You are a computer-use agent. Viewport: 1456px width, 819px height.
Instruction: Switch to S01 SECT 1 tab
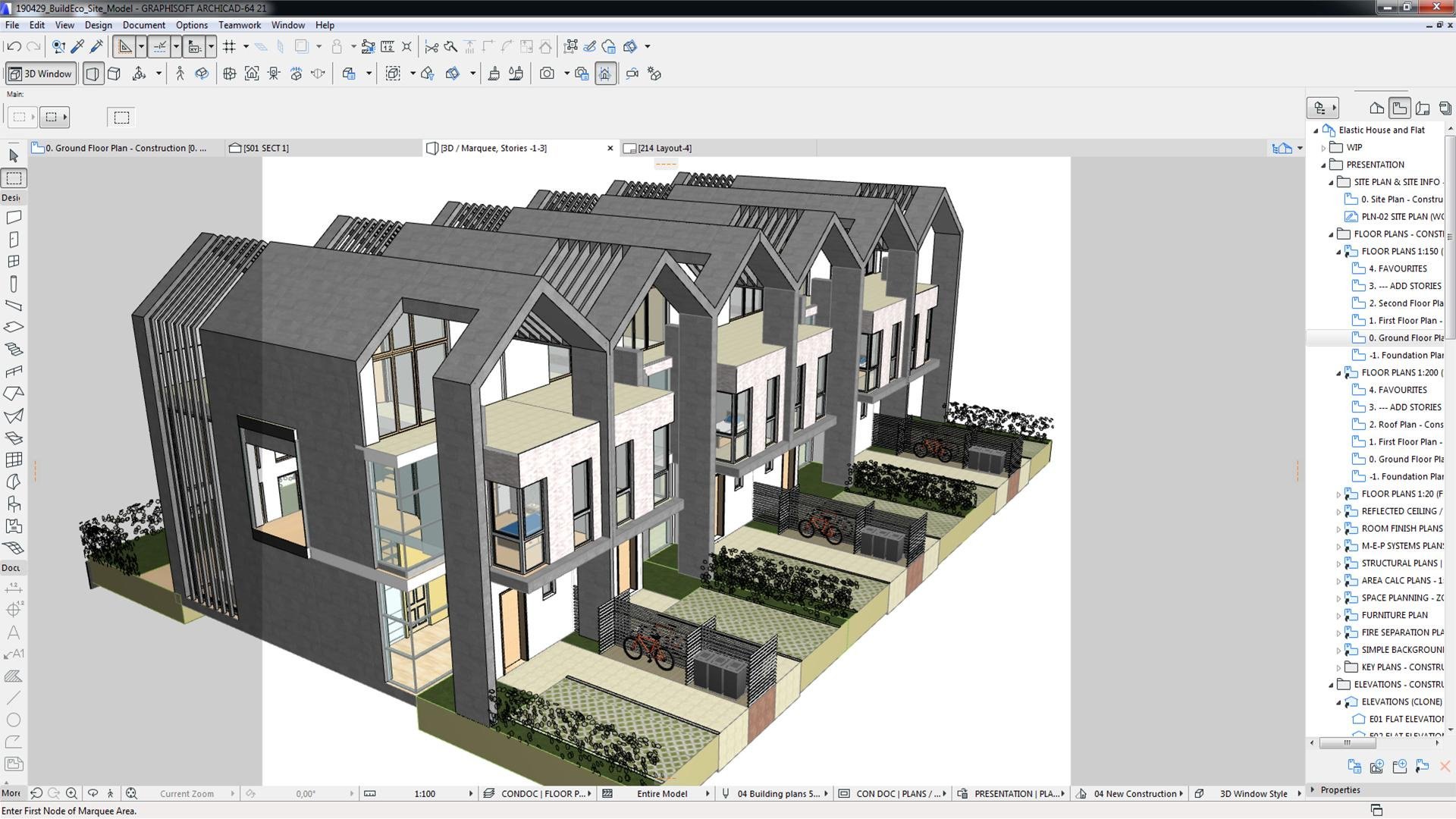coord(264,148)
